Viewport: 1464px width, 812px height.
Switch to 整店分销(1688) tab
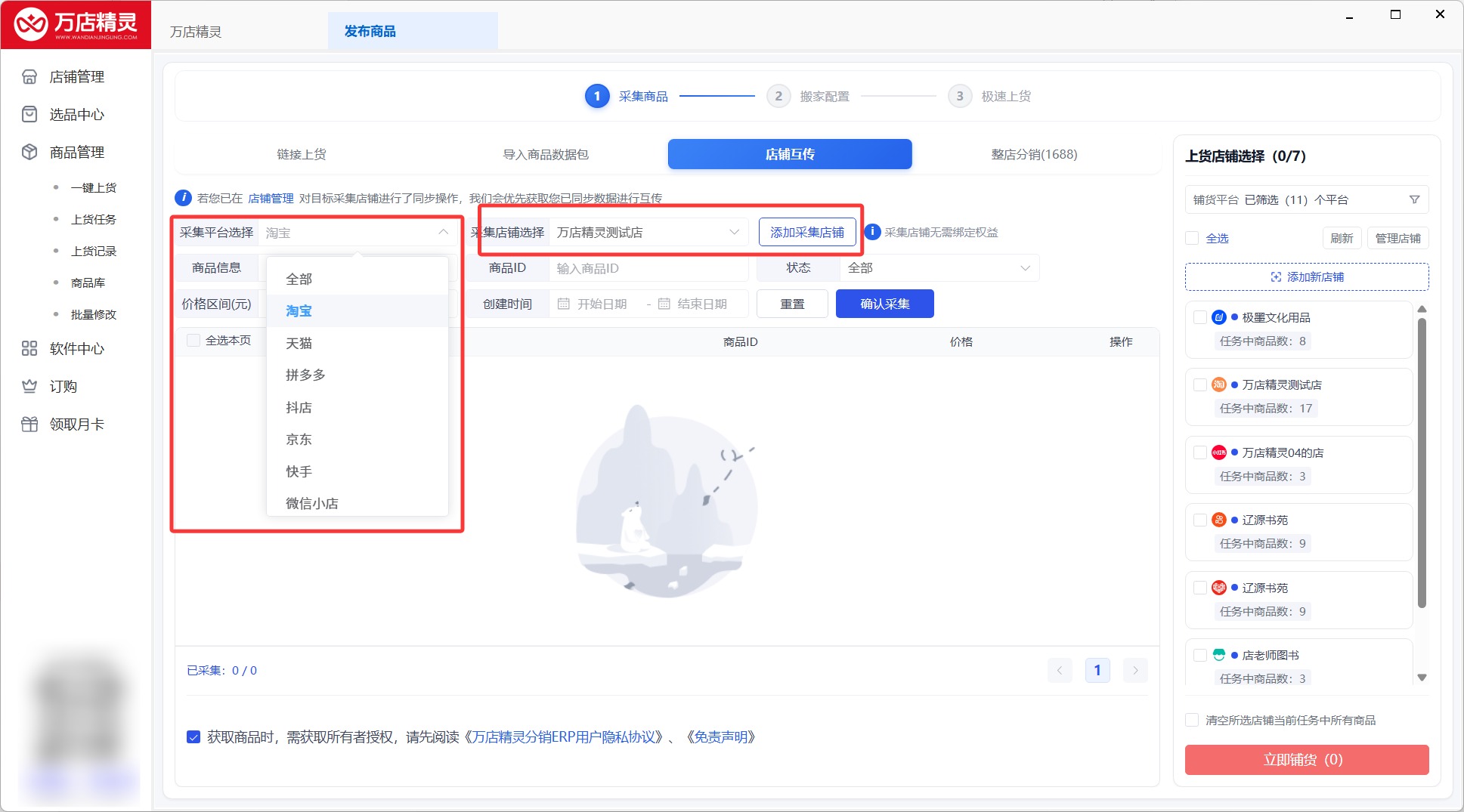(x=1034, y=154)
